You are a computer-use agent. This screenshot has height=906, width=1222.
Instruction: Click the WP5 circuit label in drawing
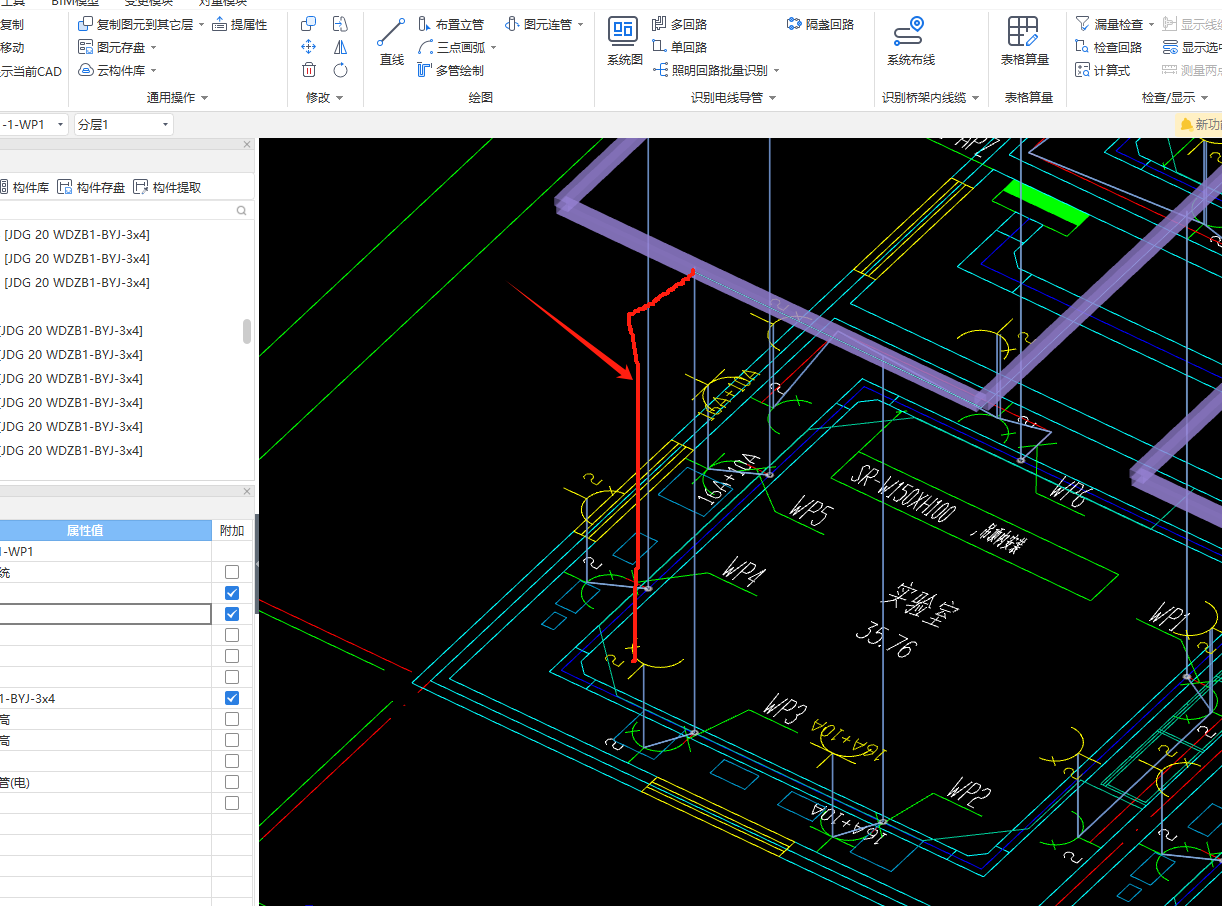(811, 510)
